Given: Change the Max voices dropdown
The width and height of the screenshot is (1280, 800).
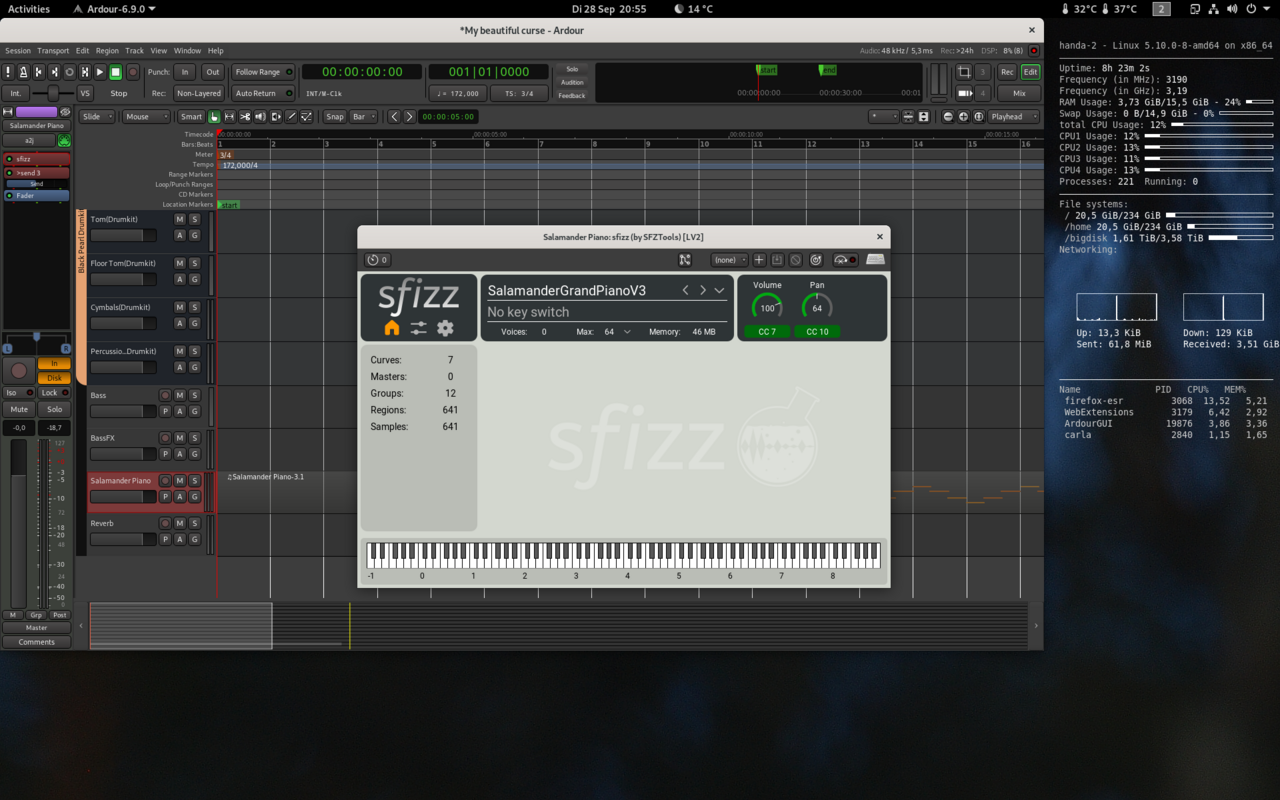Looking at the screenshot, I should [617, 331].
